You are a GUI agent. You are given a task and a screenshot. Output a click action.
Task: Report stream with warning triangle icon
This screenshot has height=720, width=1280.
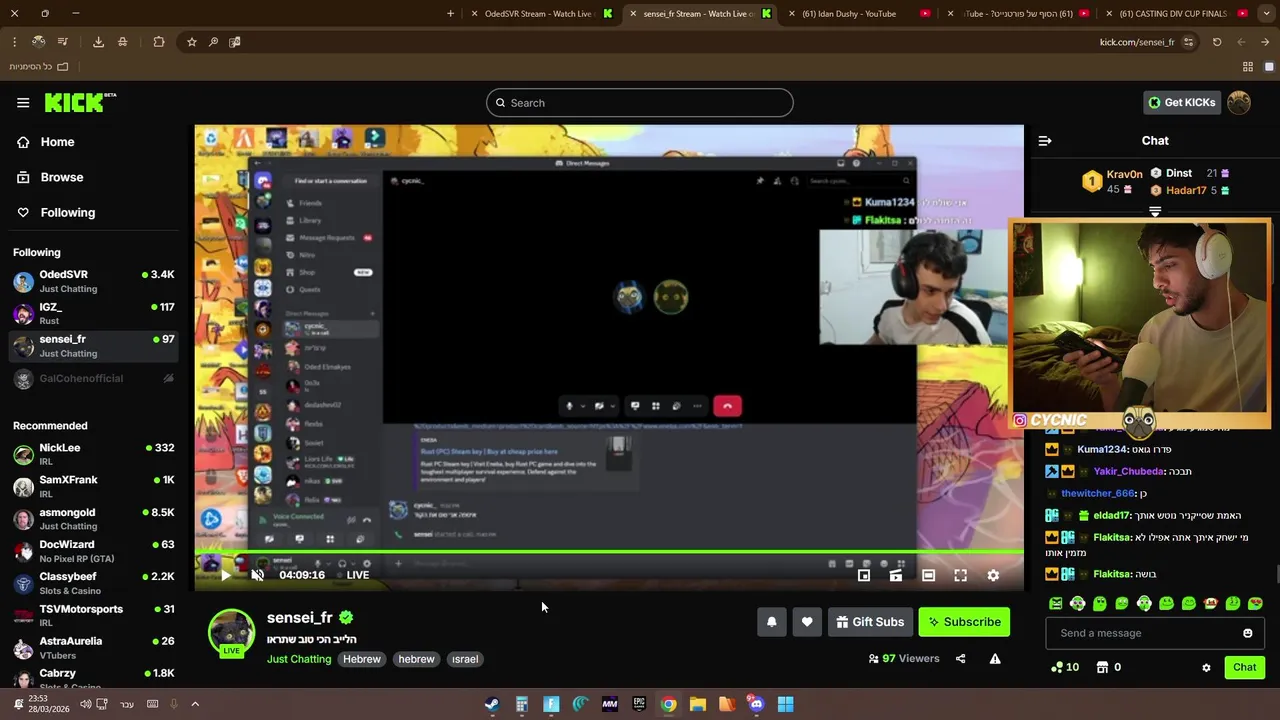pyautogui.click(x=995, y=659)
